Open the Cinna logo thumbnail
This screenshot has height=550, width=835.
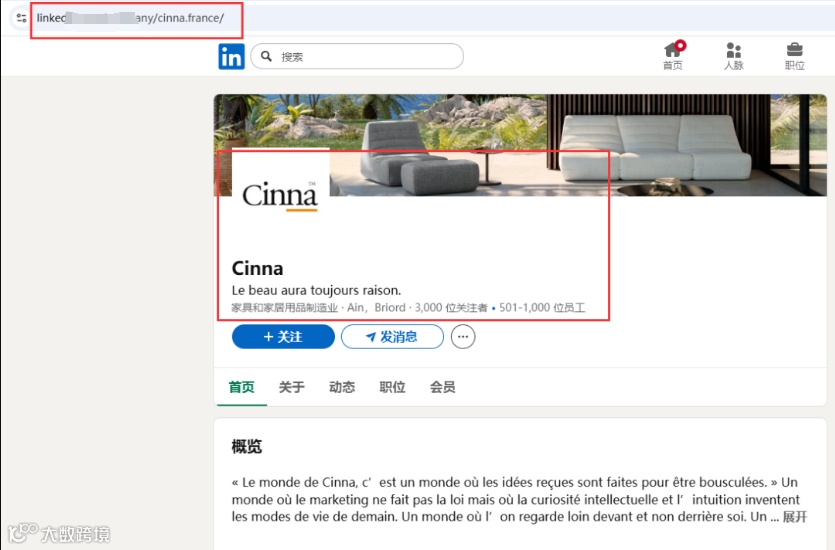click(280, 195)
